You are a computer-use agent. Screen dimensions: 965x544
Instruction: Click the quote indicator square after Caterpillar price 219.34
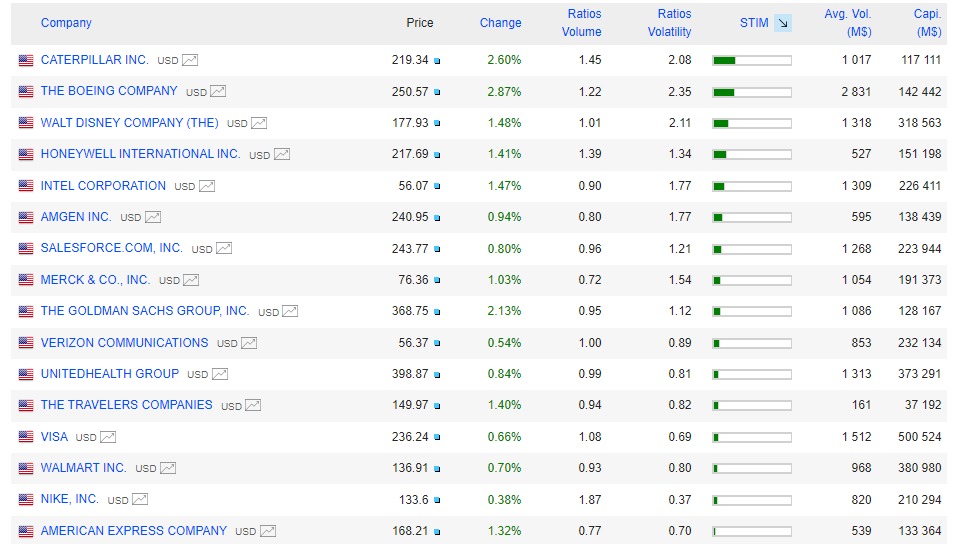coord(437,61)
